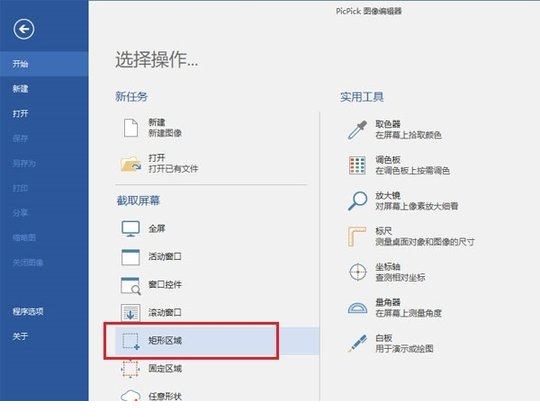Click the 在调色板上按需调色 description

tap(413, 171)
